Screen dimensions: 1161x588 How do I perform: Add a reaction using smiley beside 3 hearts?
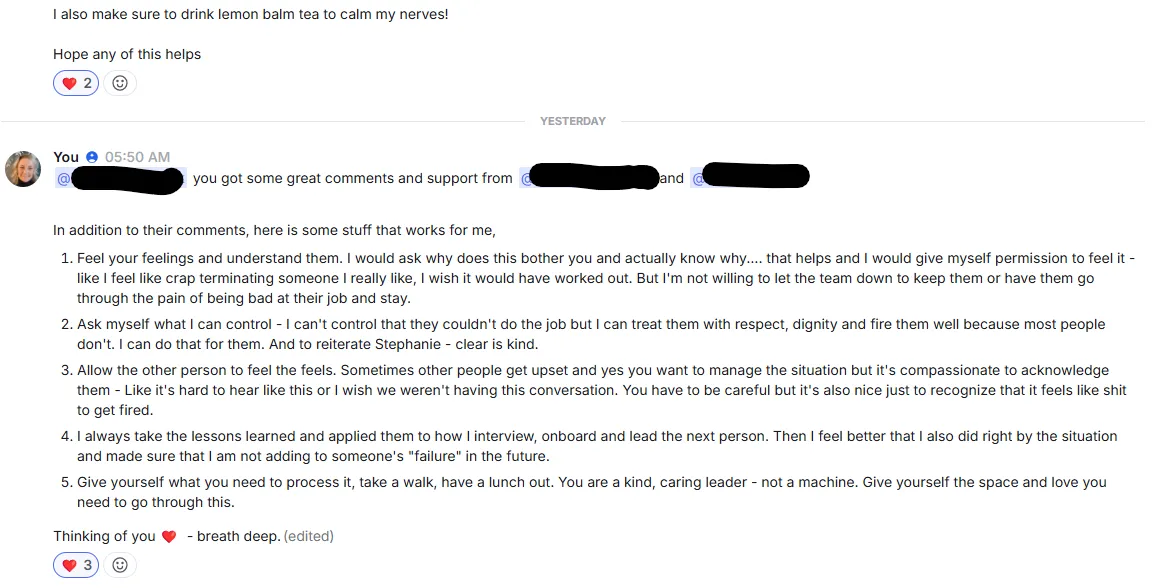coord(120,565)
